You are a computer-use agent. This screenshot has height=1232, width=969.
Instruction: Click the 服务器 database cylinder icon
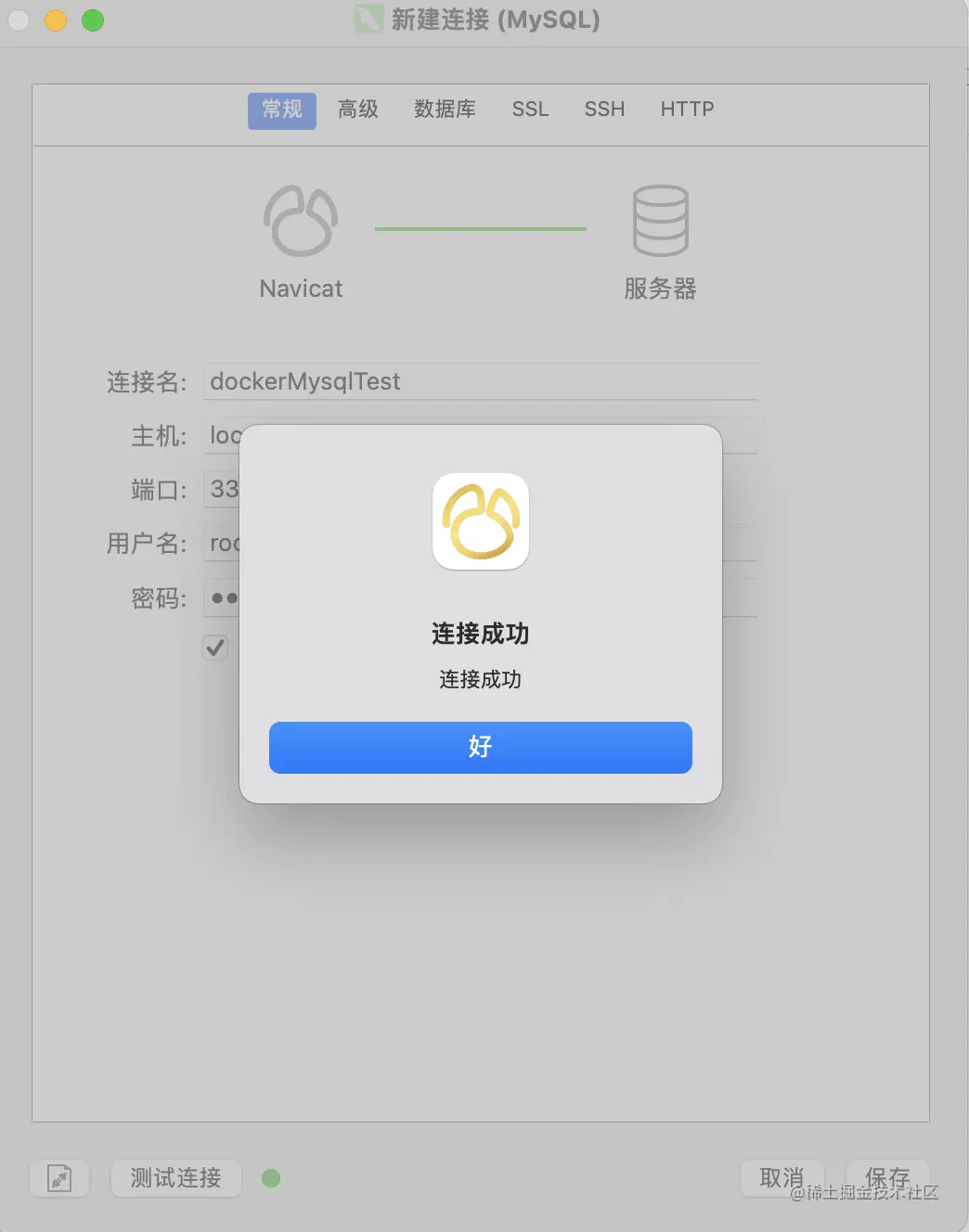660,220
